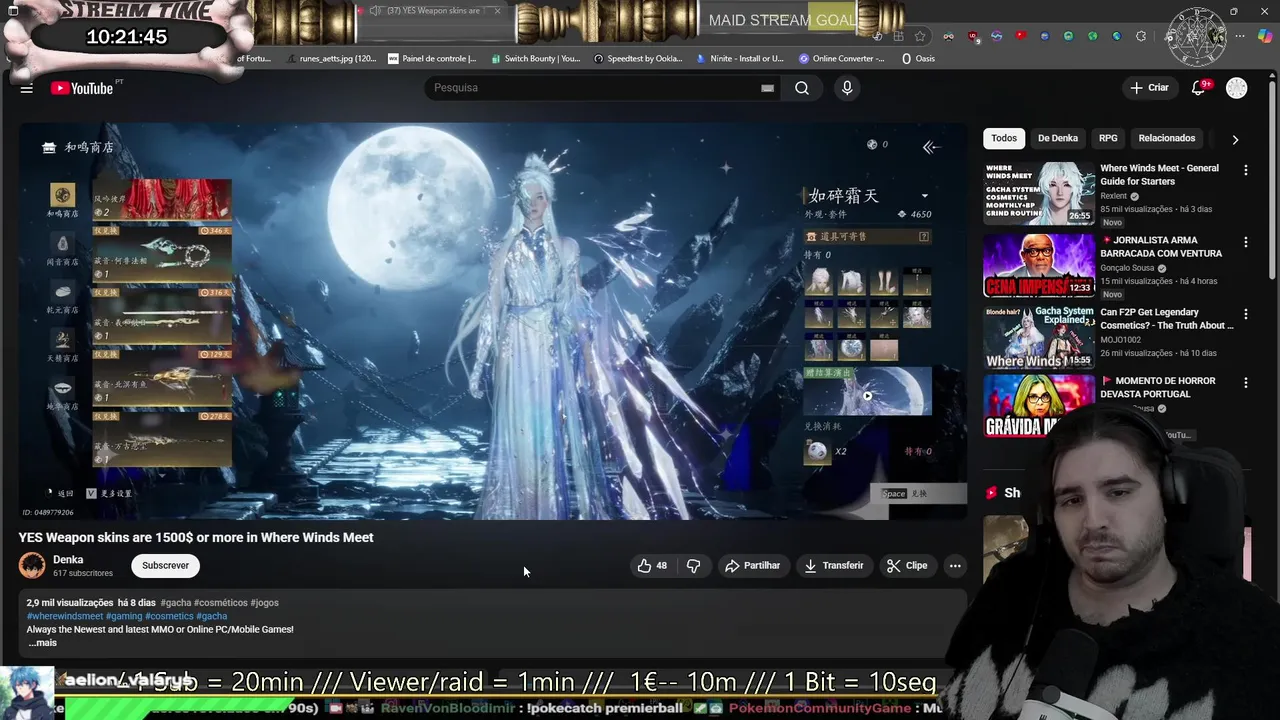1280x720 pixels.
Task: Select the RPG filter chip
Action: 1108,138
